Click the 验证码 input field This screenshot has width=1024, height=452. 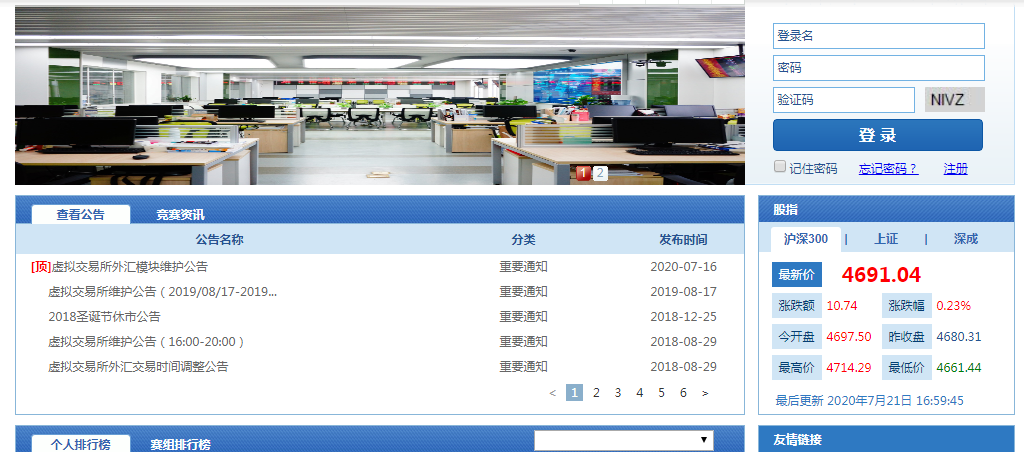point(843,100)
